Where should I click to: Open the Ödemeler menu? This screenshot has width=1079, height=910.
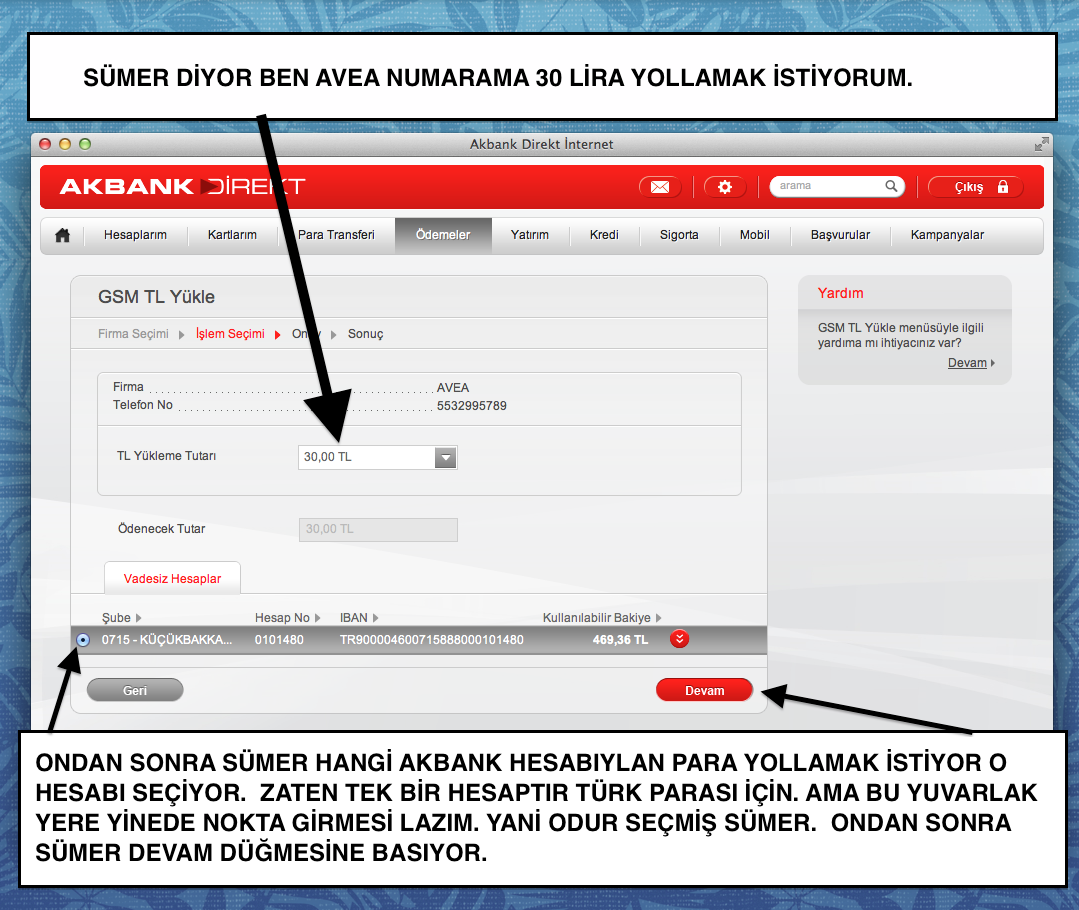tap(443, 235)
